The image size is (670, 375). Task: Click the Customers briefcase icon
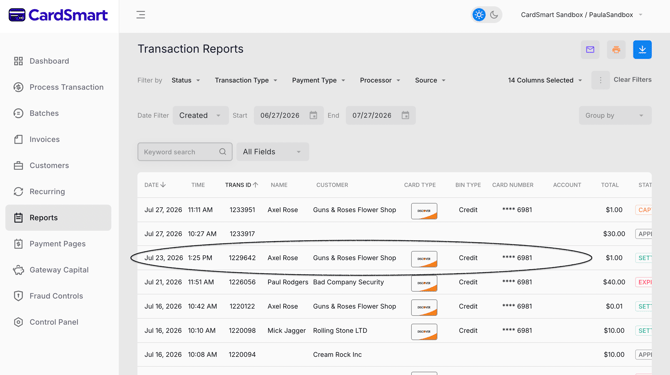tap(18, 165)
